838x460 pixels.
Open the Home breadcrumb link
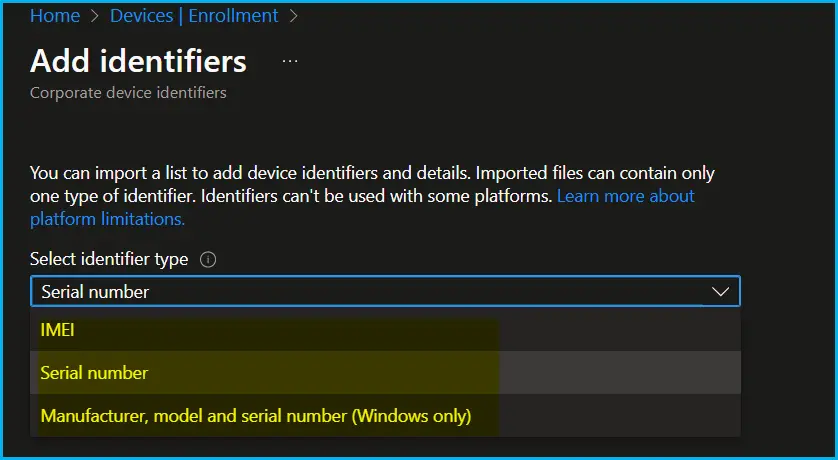pos(55,15)
